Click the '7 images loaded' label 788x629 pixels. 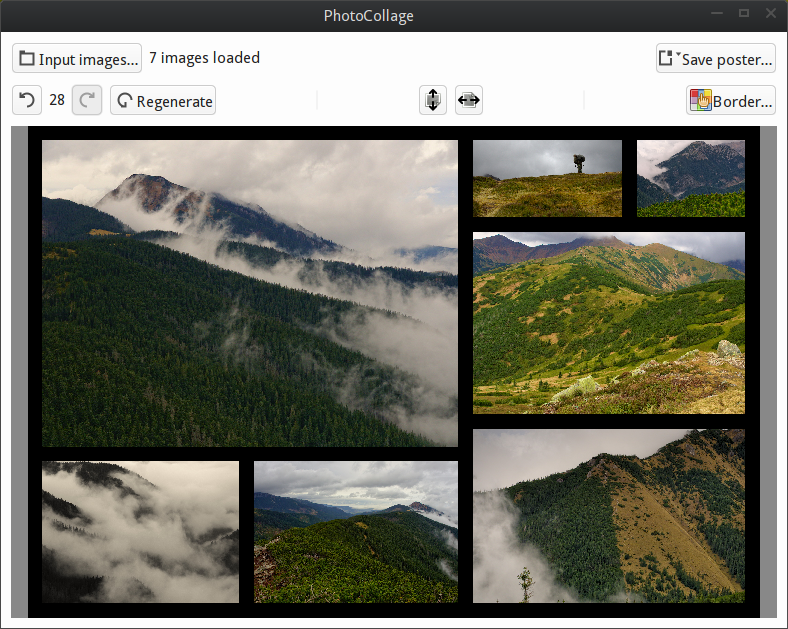(x=205, y=58)
